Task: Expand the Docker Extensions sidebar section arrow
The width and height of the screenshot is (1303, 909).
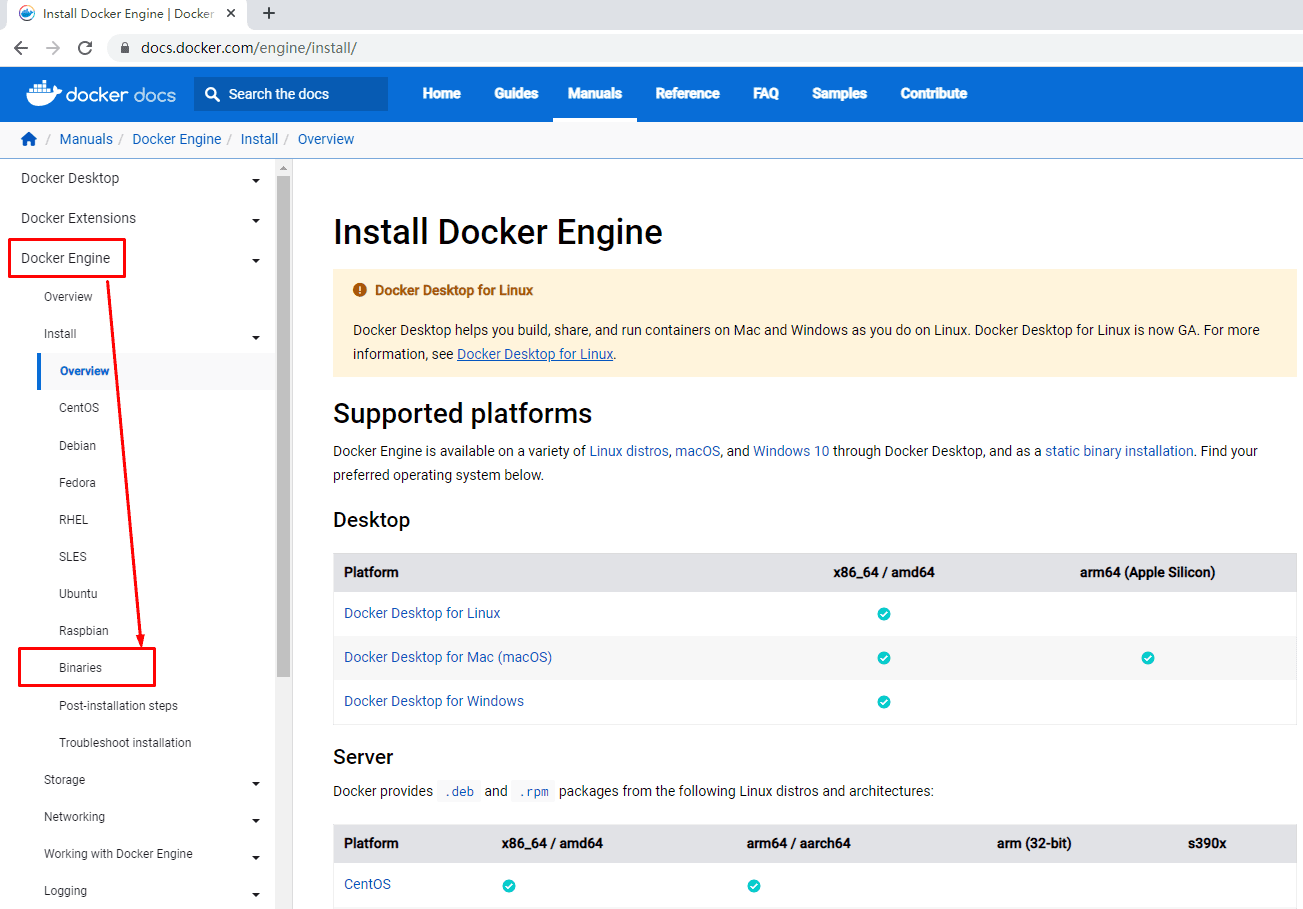Action: pos(256,221)
